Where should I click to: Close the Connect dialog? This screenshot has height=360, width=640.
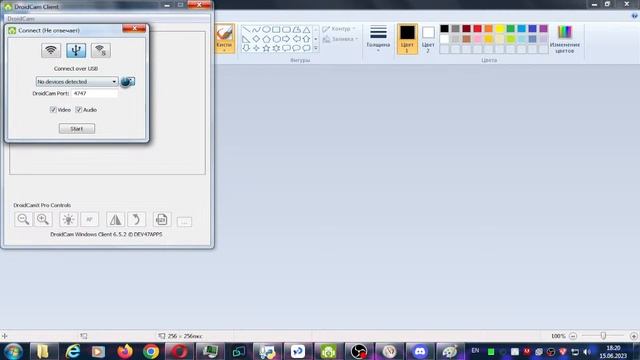pyautogui.click(x=134, y=28)
